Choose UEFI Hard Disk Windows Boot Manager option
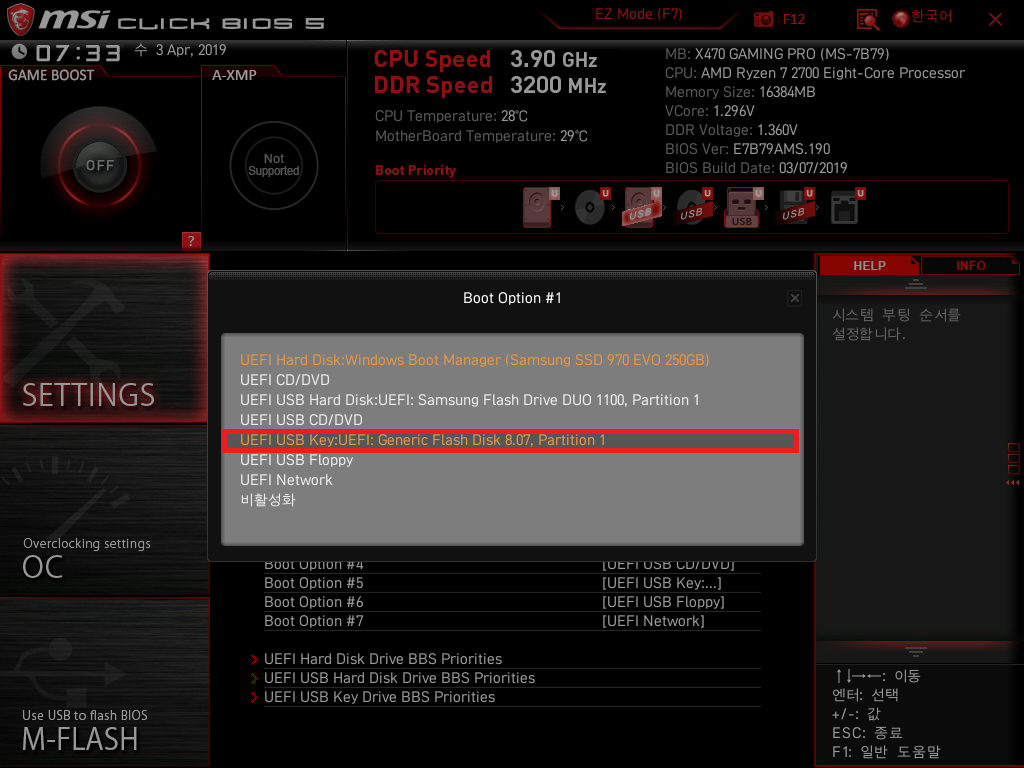The width and height of the screenshot is (1024, 768). pos(511,360)
